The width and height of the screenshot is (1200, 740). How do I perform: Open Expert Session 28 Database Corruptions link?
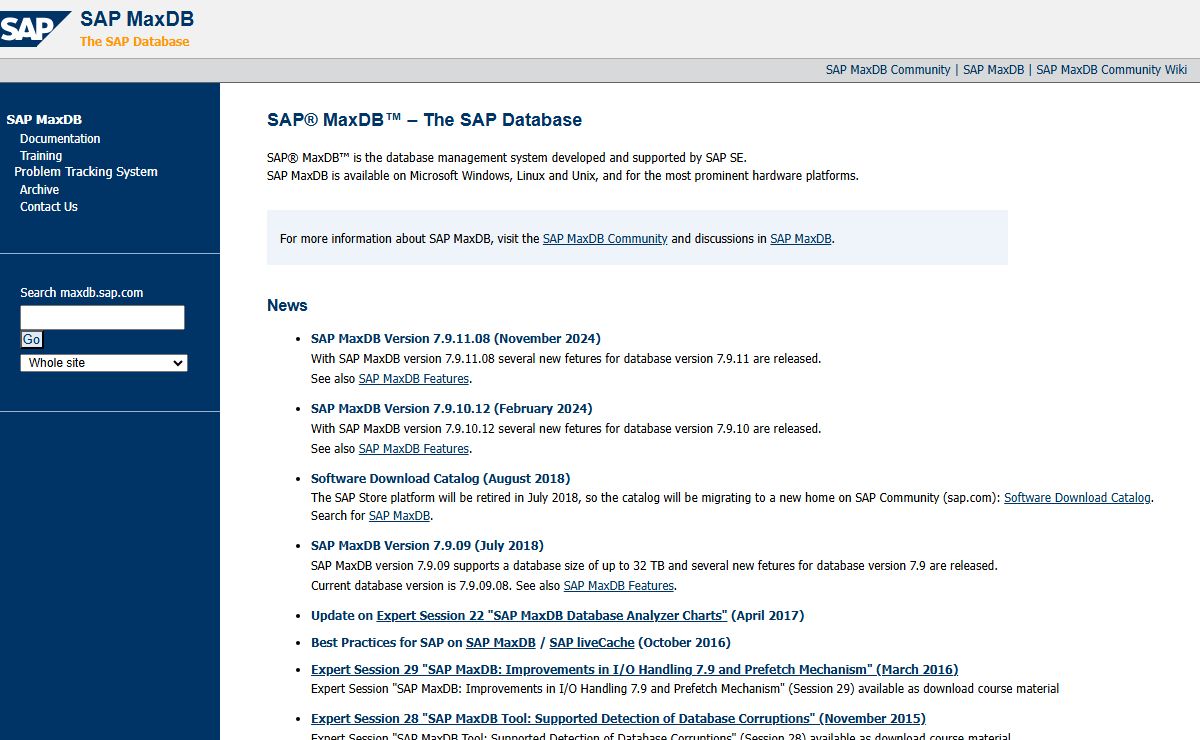click(618, 719)
